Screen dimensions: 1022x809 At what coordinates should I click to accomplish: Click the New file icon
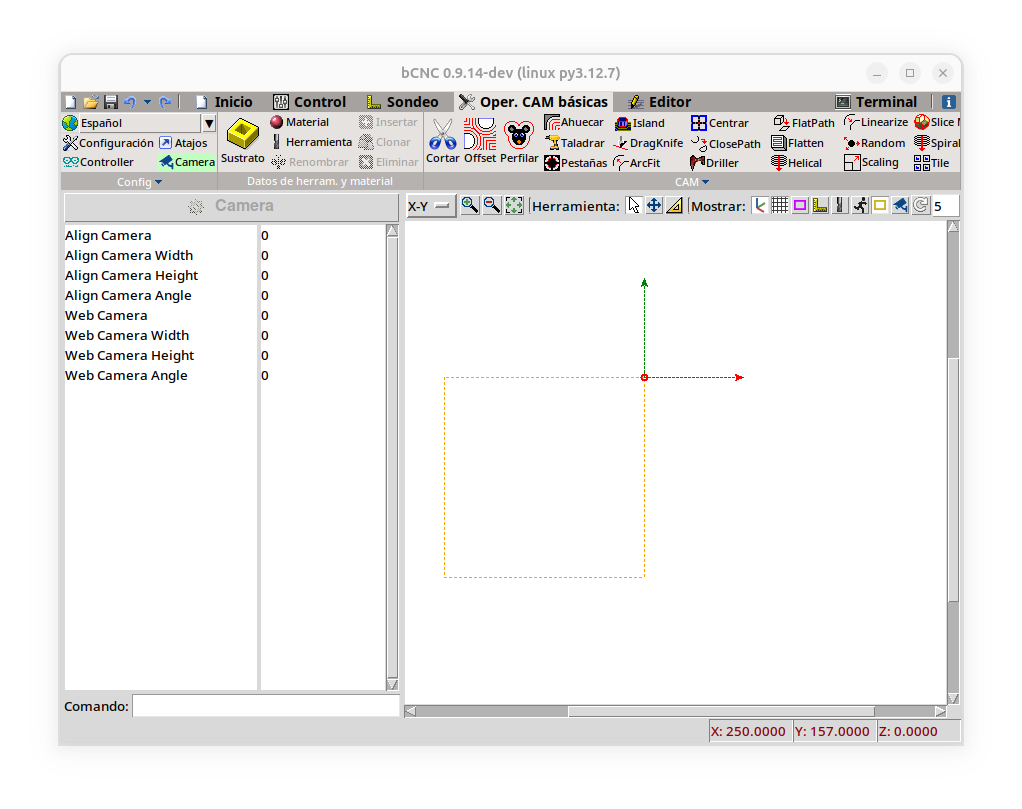point(70,102)
